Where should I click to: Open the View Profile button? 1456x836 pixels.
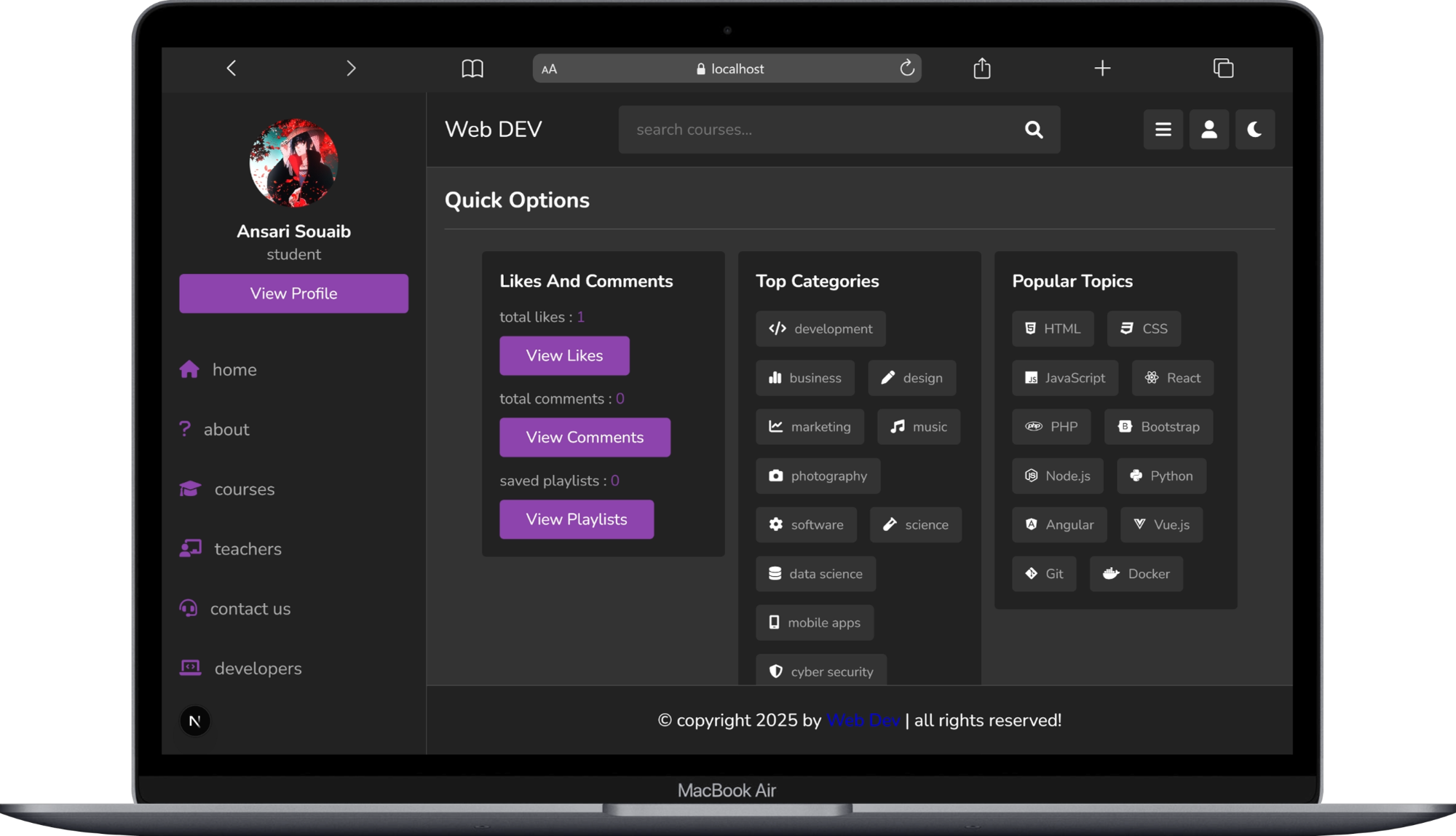293,293
